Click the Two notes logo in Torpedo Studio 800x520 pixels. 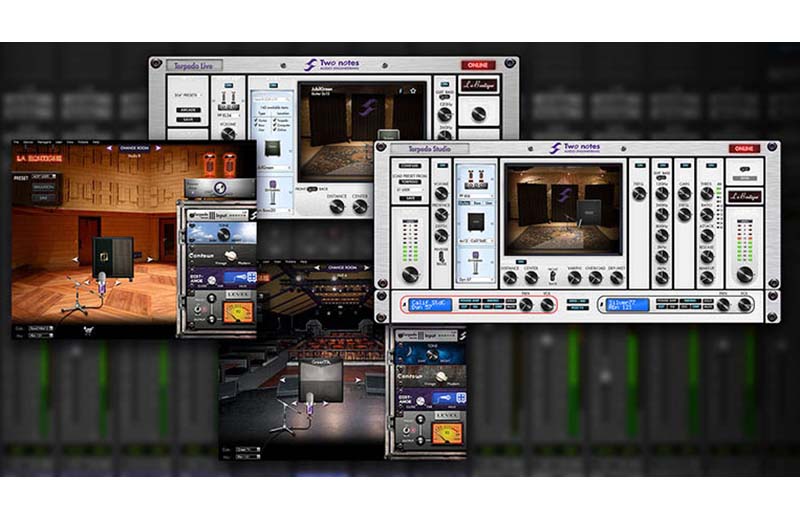coord(575,148)
